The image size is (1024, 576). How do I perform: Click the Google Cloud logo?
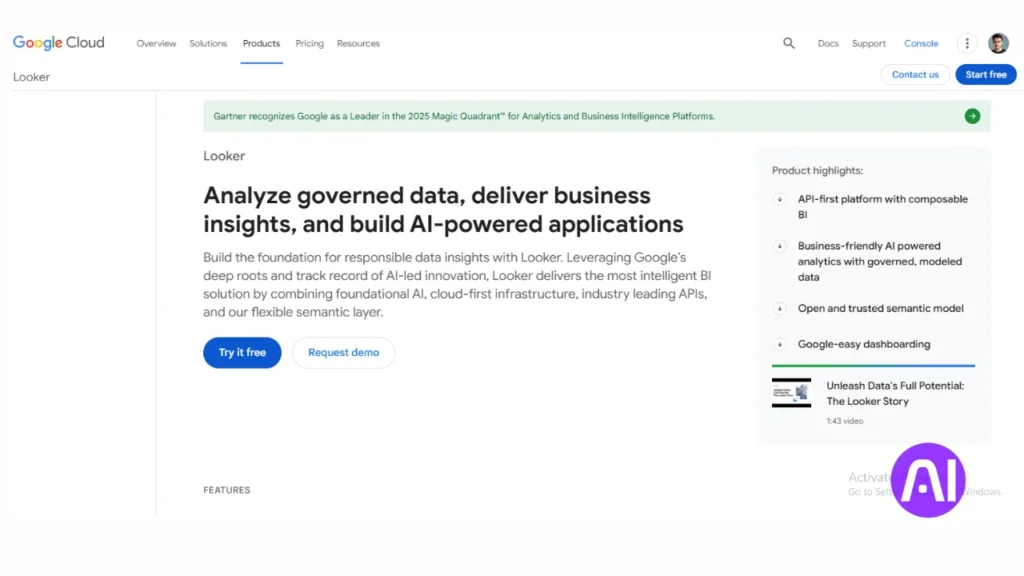point(58,42)
